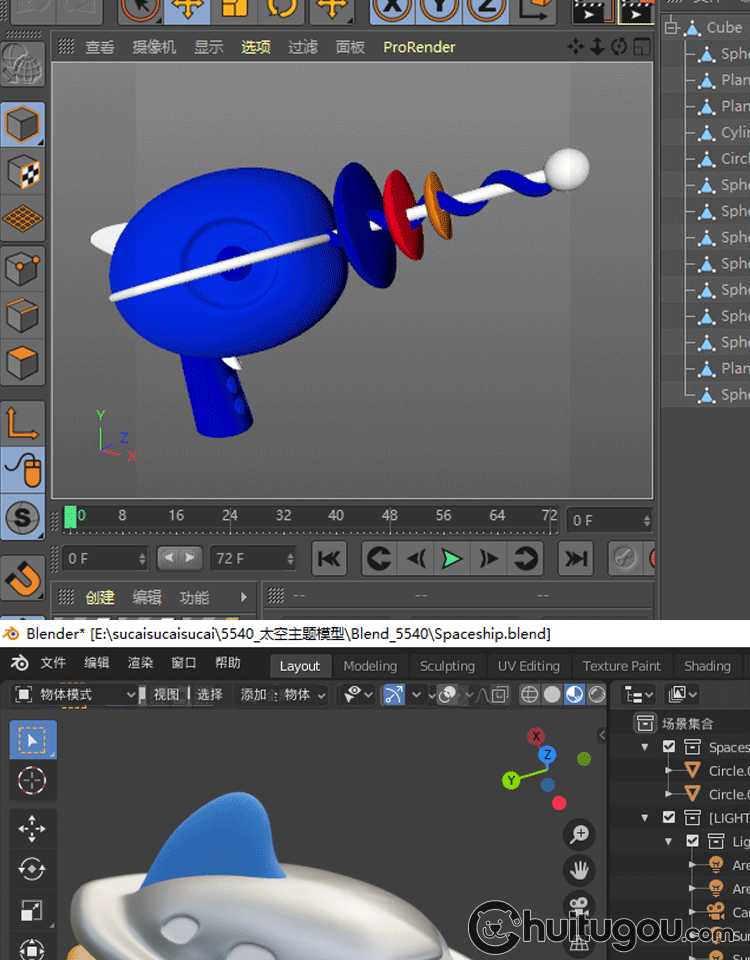
Task: Open the ProRender viewport menu
Action: [419, 47]
